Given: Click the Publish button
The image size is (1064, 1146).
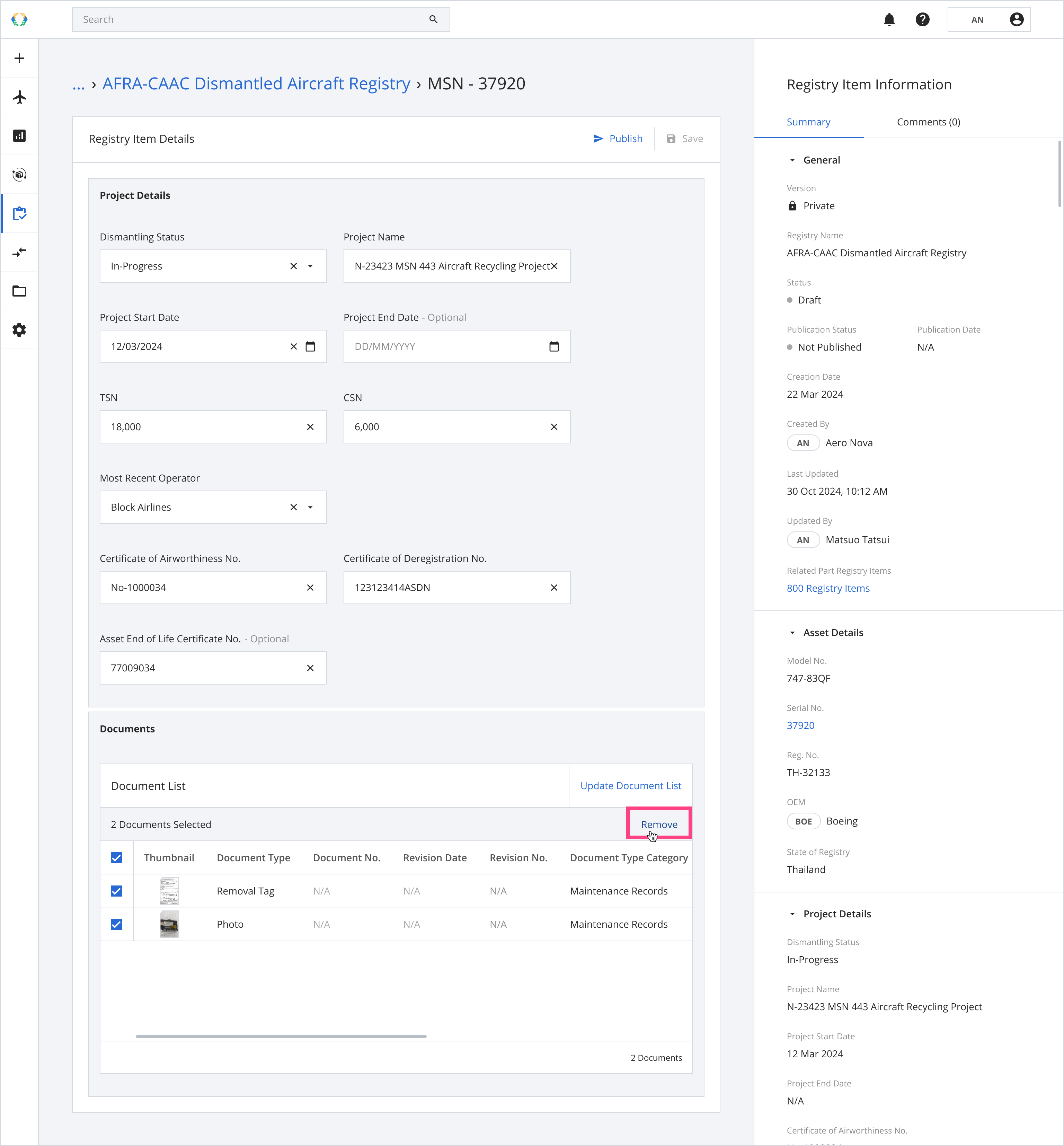Looking at the screenshot, I should [618, 139].
